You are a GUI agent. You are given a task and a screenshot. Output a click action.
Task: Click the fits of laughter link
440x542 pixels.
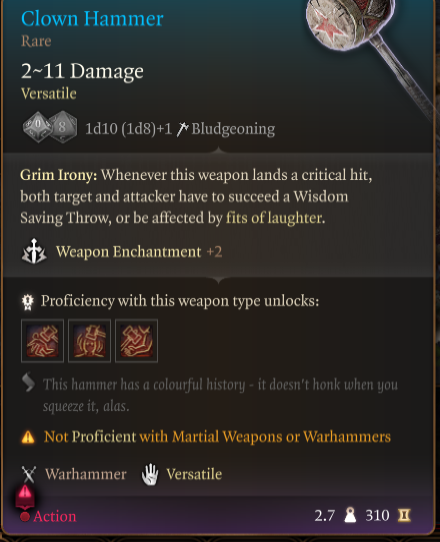click(x=275, y=218)
